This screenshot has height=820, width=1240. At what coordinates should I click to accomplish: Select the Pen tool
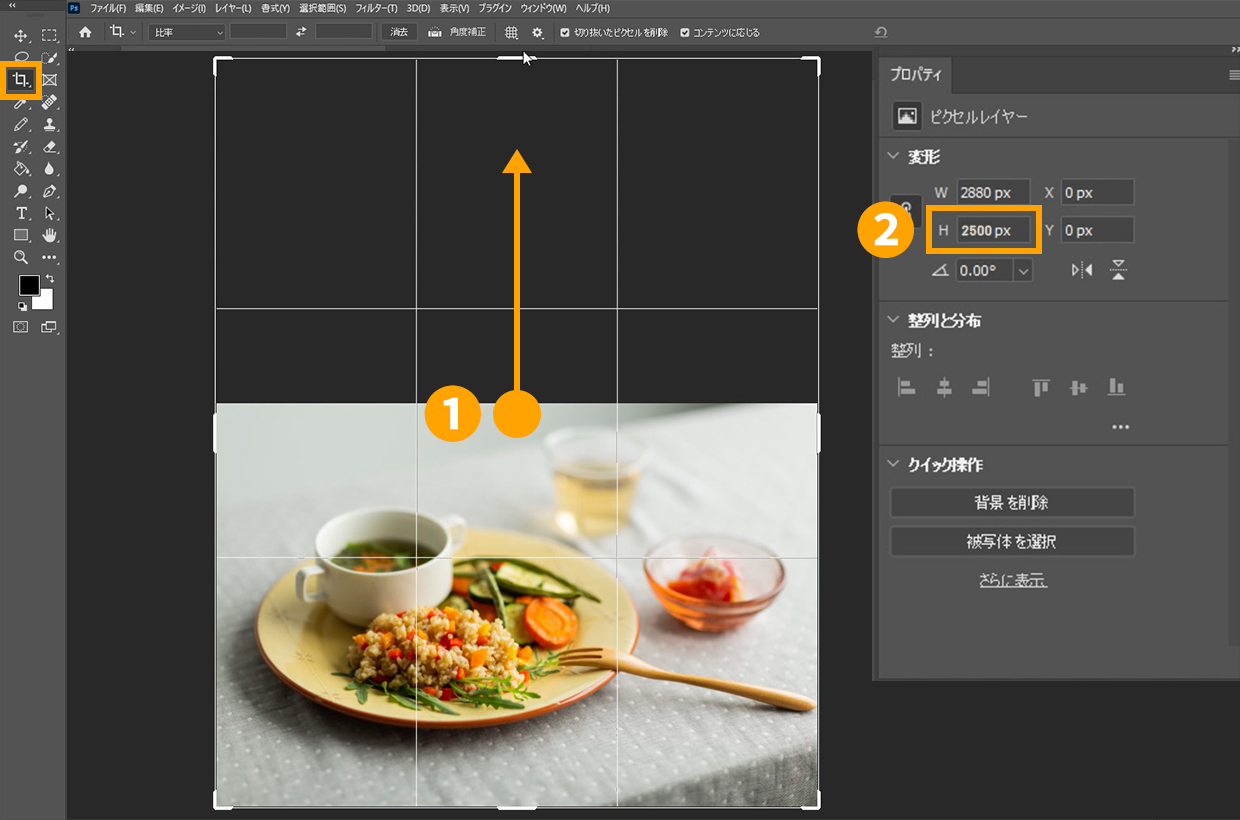tap(49, 191)
